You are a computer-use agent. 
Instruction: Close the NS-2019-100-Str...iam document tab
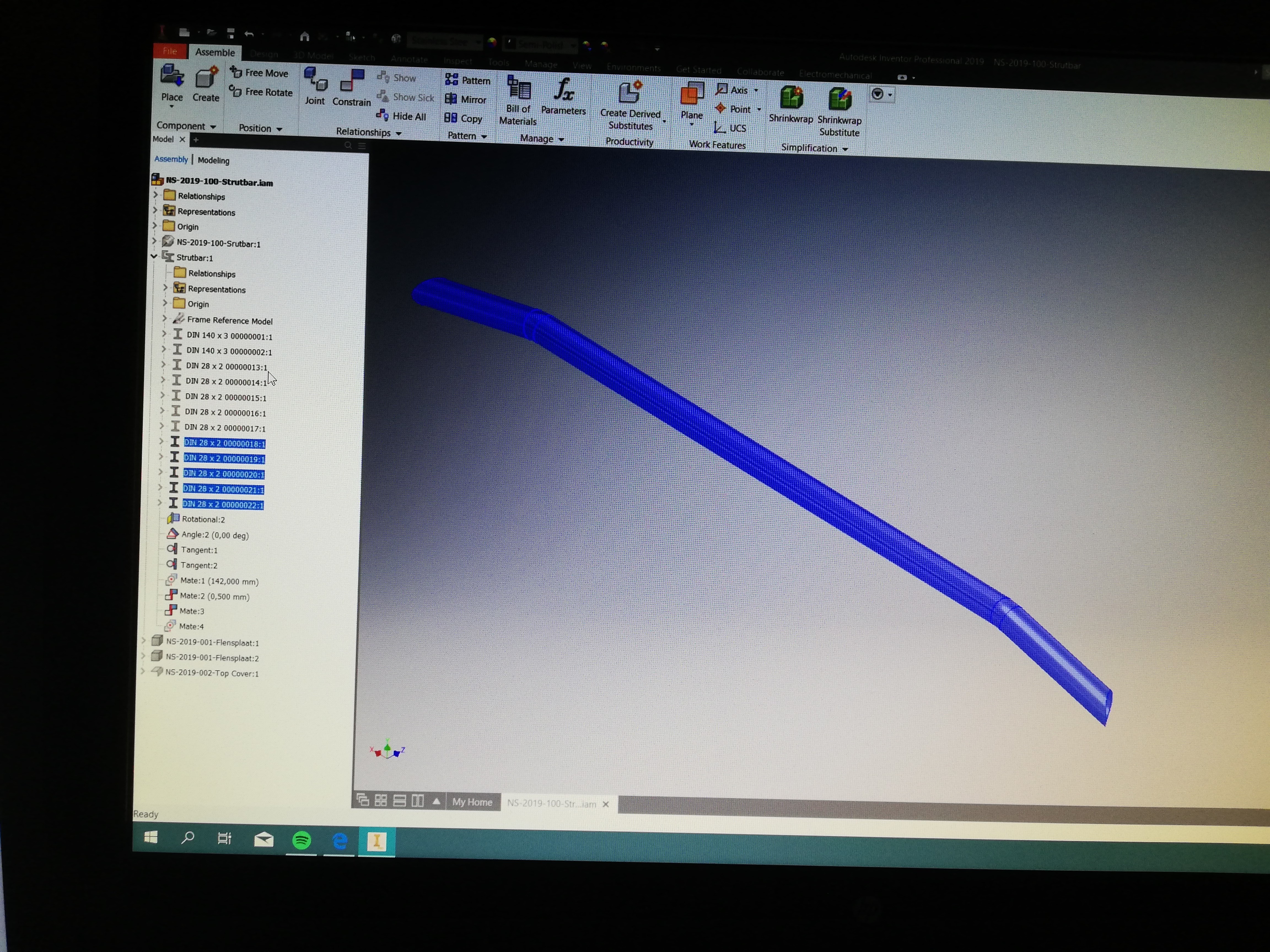coord(606,804)
